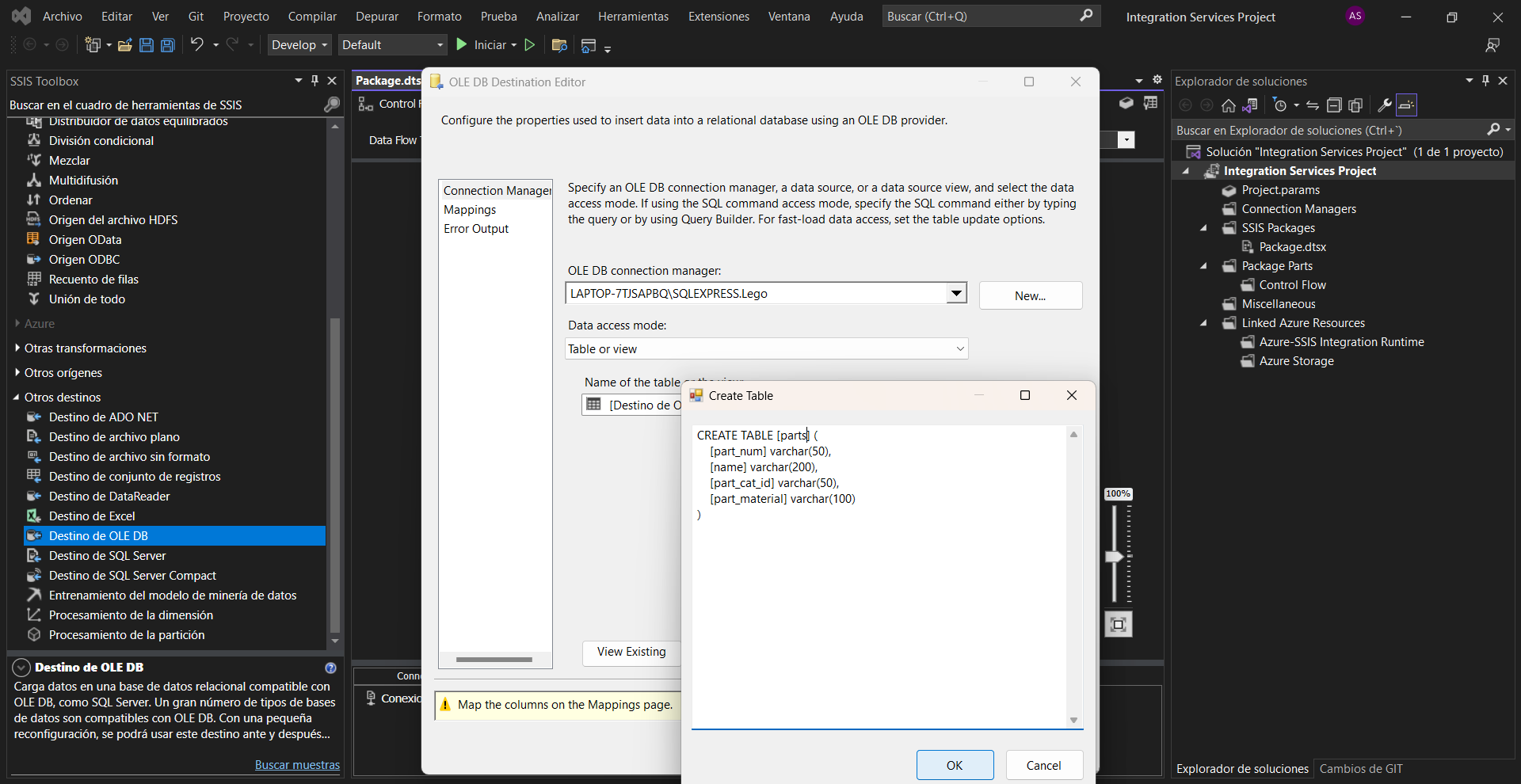Start without debugging using hollow play icon
The image size is (1521, 784).
click(x=530, y=45)
